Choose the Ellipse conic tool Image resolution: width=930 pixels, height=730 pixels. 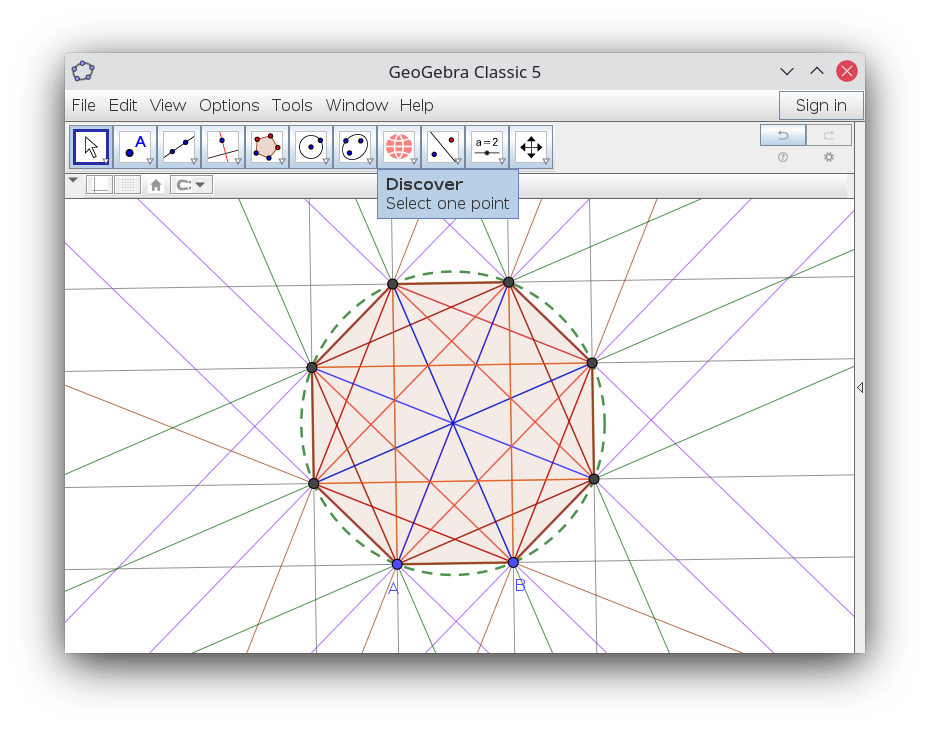tap(355, 147)
